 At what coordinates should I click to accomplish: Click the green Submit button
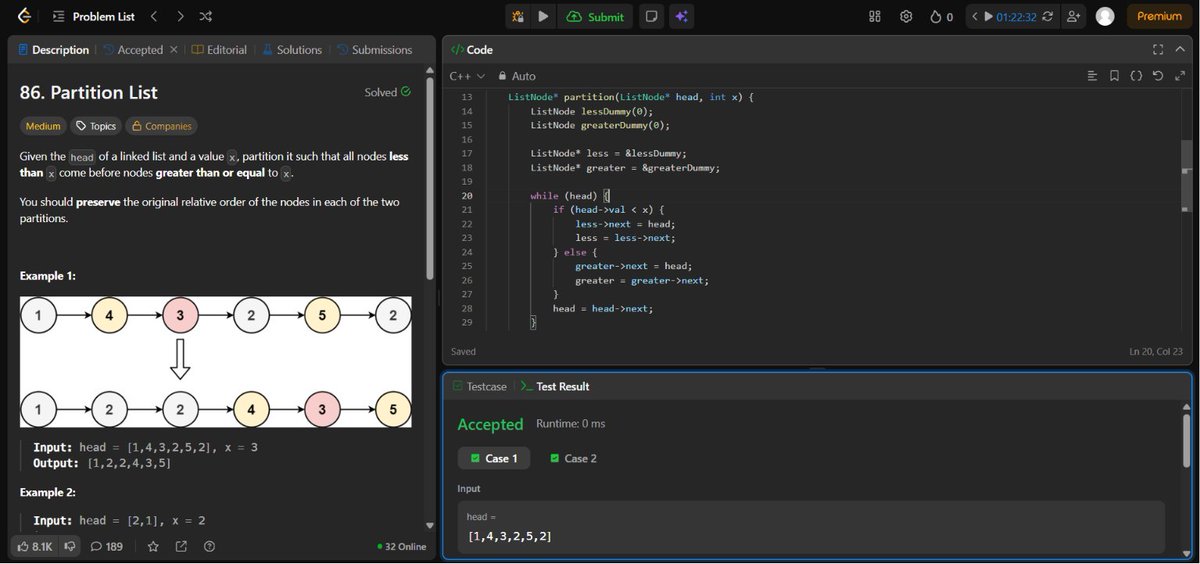pos(596,17)
